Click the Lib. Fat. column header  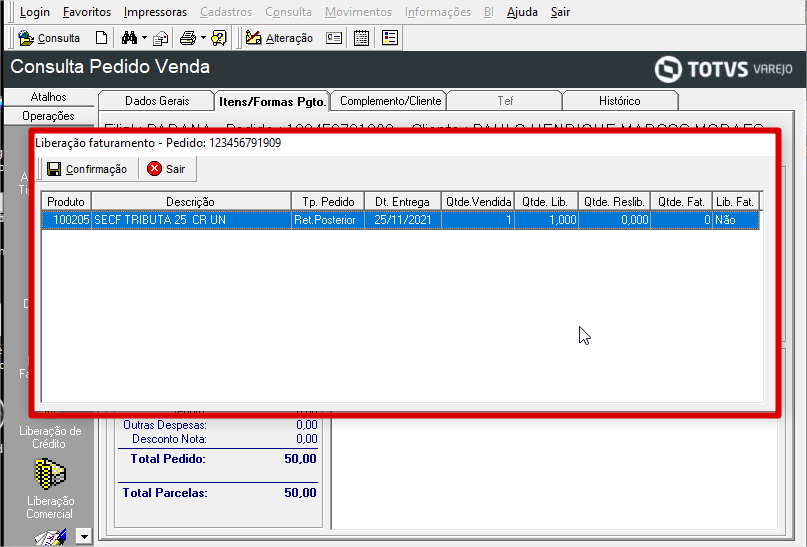click(735, 202)
